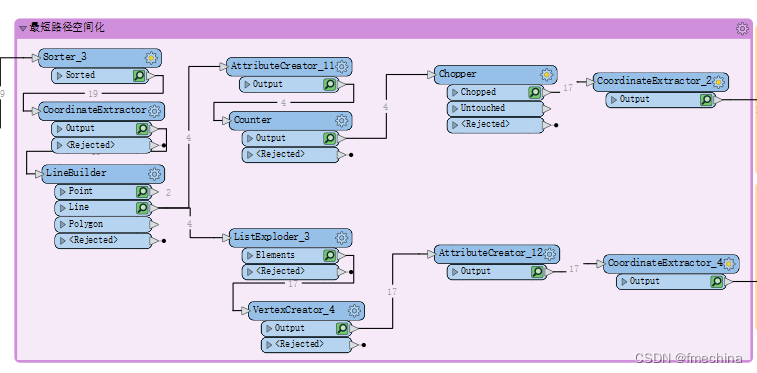Click feature count 19 on Sorter connection
This screenshot has width=757, height=373.
click(93, 94)
